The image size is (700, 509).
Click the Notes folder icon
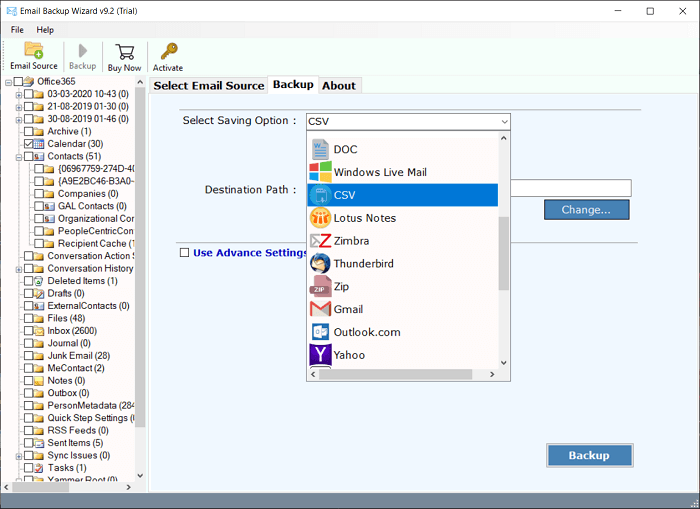(39, 381)
